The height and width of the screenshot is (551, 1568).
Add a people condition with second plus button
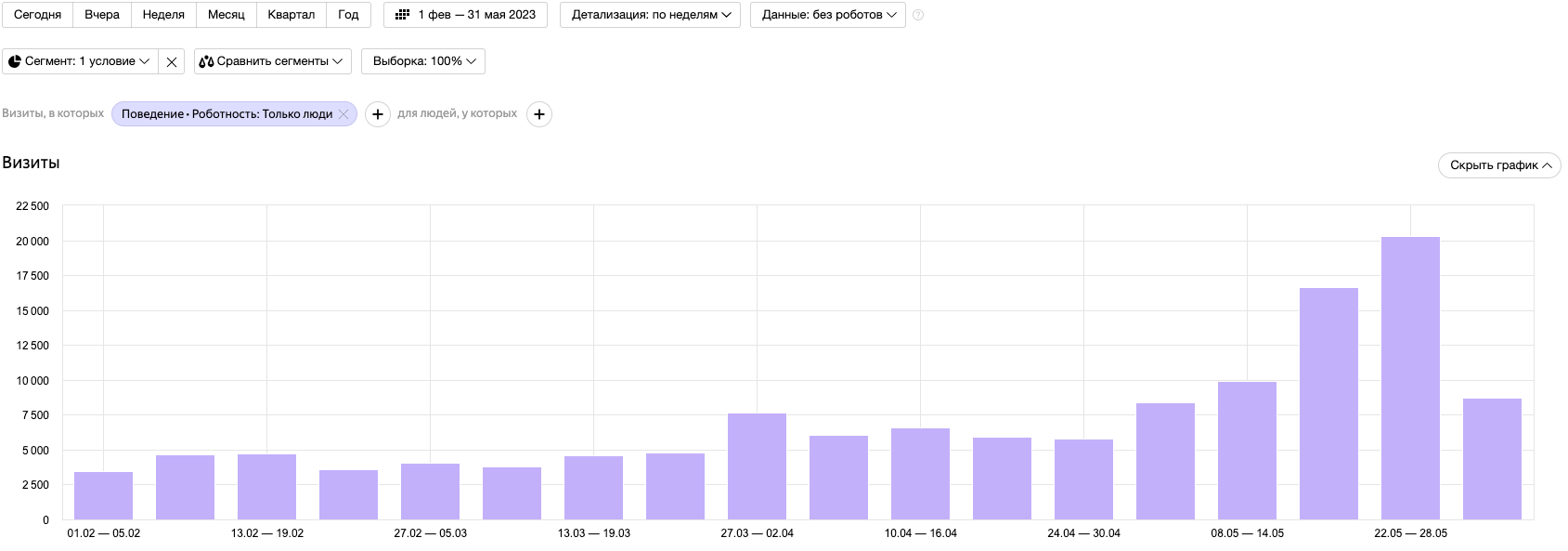539,114
